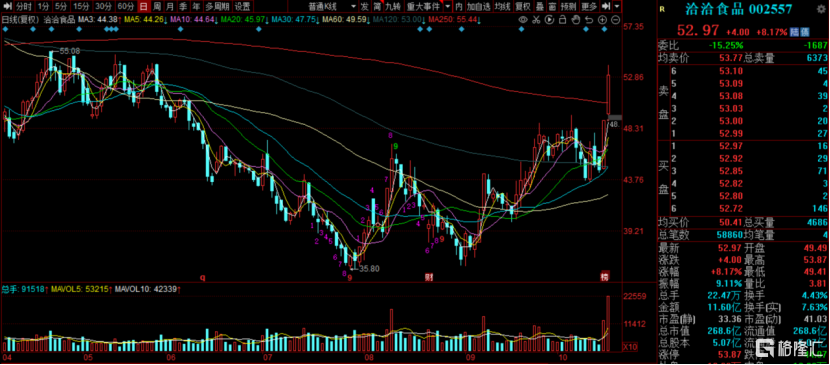
Task: Toggle the lock icon on chart toolbar
Action: (x=562, y=20)
